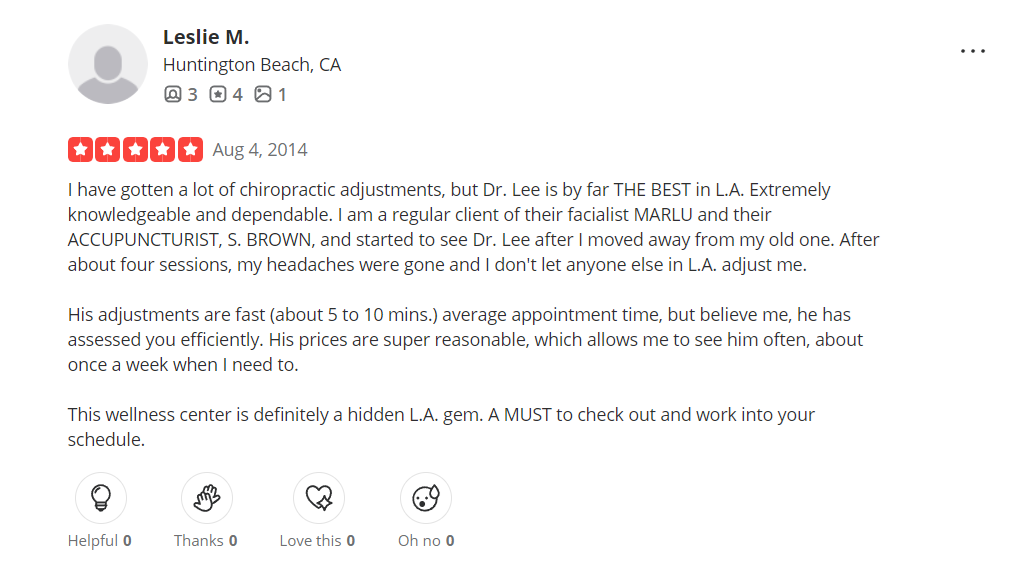
Task: Click the fourth star in the rating
Action: click(163, 150)
